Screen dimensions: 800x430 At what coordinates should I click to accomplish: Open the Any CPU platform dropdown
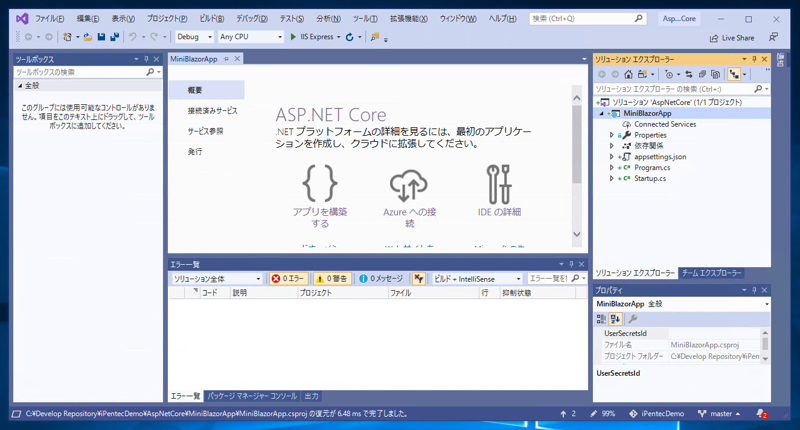coord(251,37)
